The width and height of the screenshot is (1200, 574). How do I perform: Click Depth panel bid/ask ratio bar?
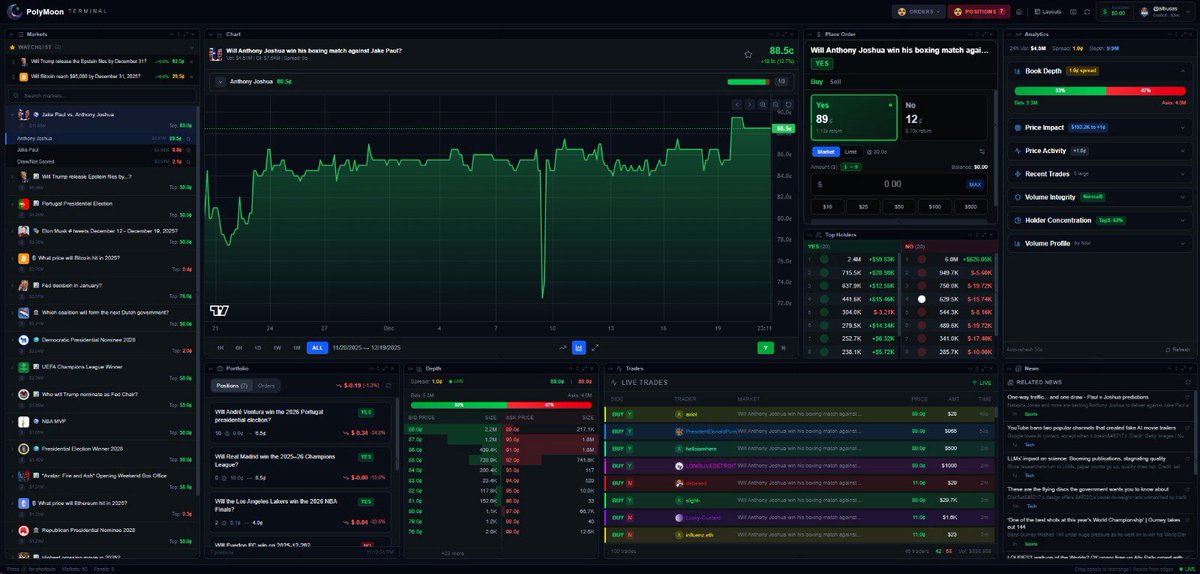click(501, 405)
